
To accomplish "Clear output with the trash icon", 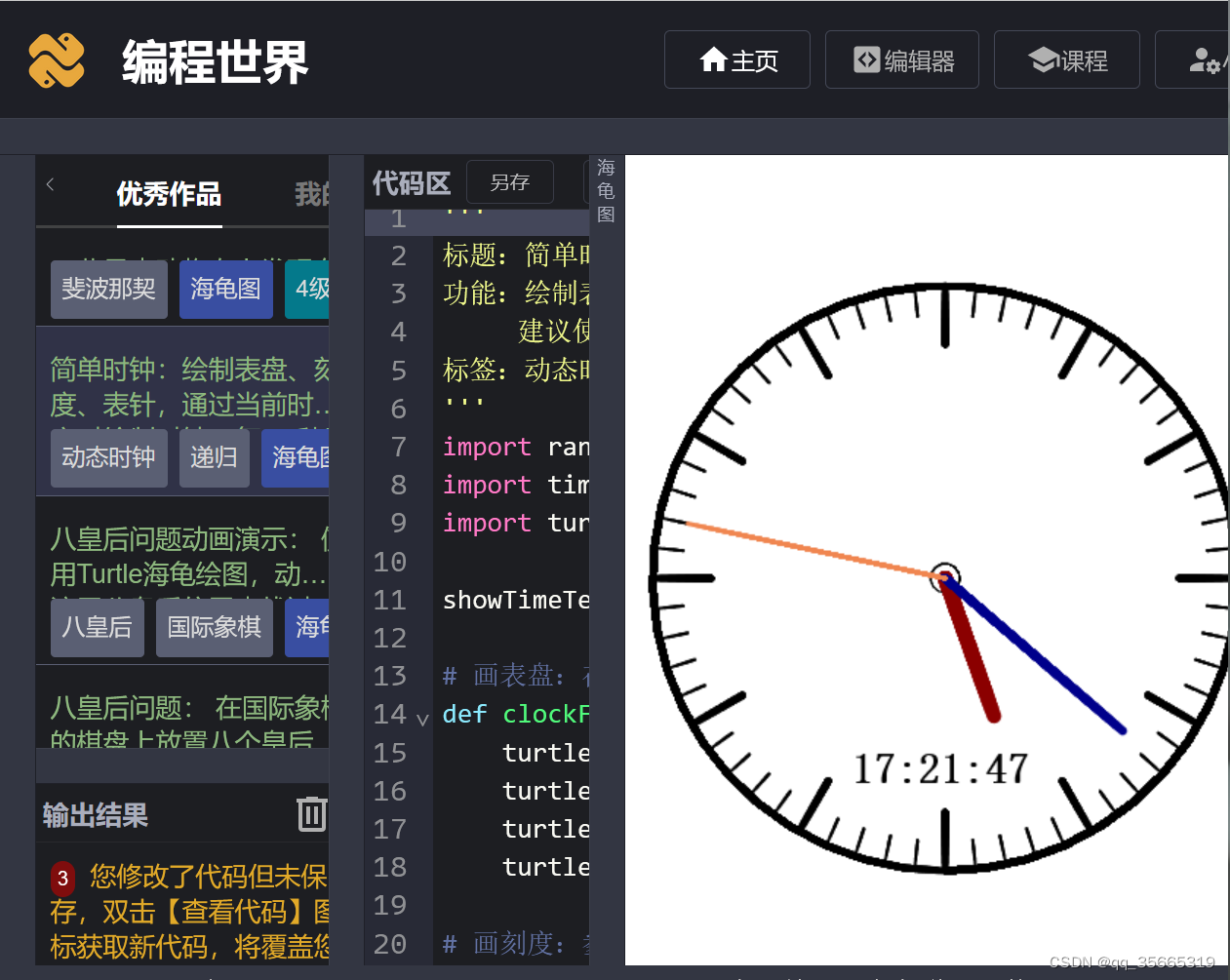I will coord(311,813).
